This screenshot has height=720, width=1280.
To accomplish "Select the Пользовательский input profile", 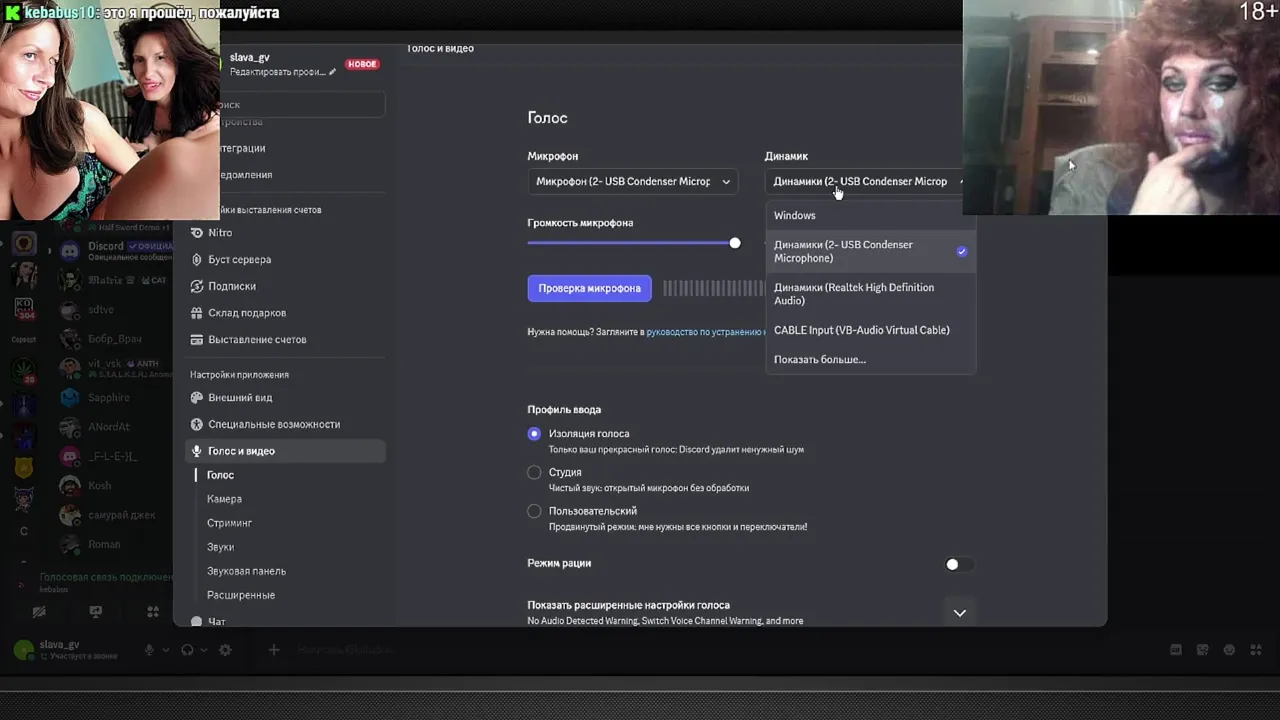I will 534,511.
